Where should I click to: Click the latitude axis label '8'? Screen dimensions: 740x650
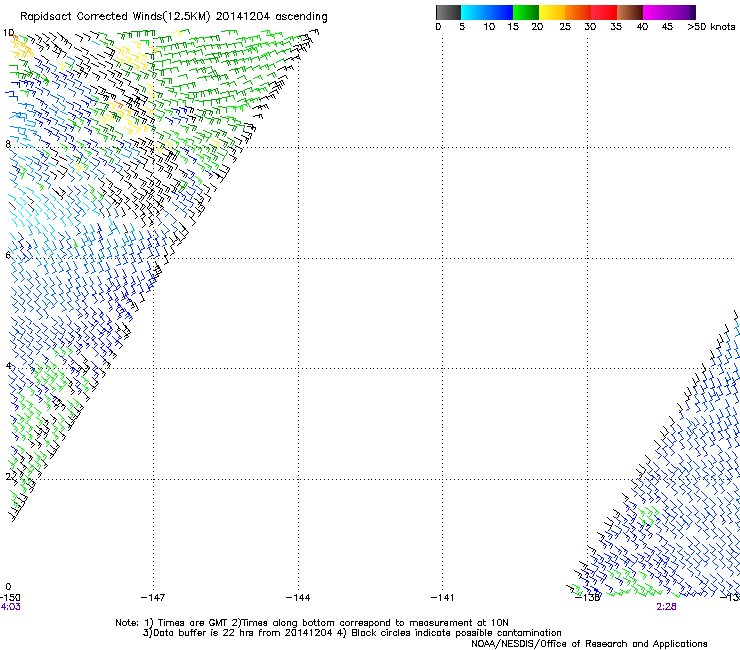pos(8,144)
